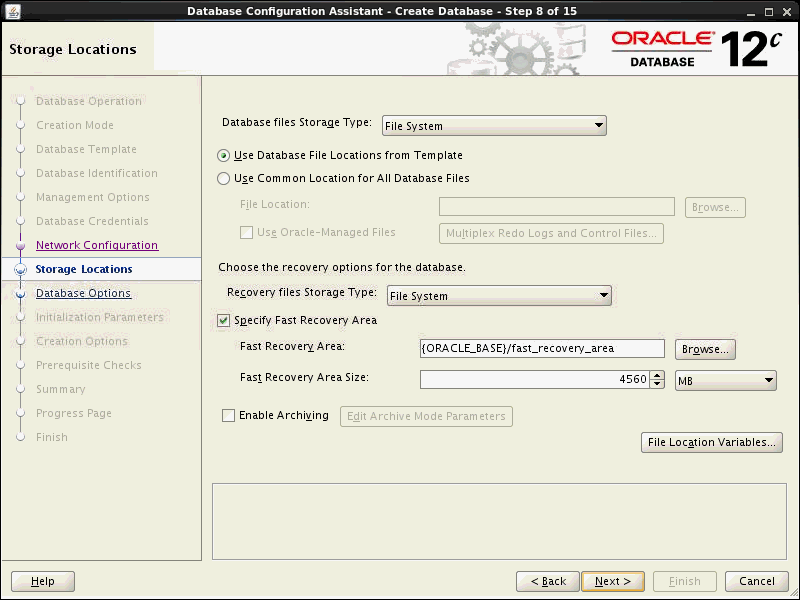The image size is (800, 600).
Task: Click the Storage Locations step bullet icon
Action: click(x=20, y=269)
